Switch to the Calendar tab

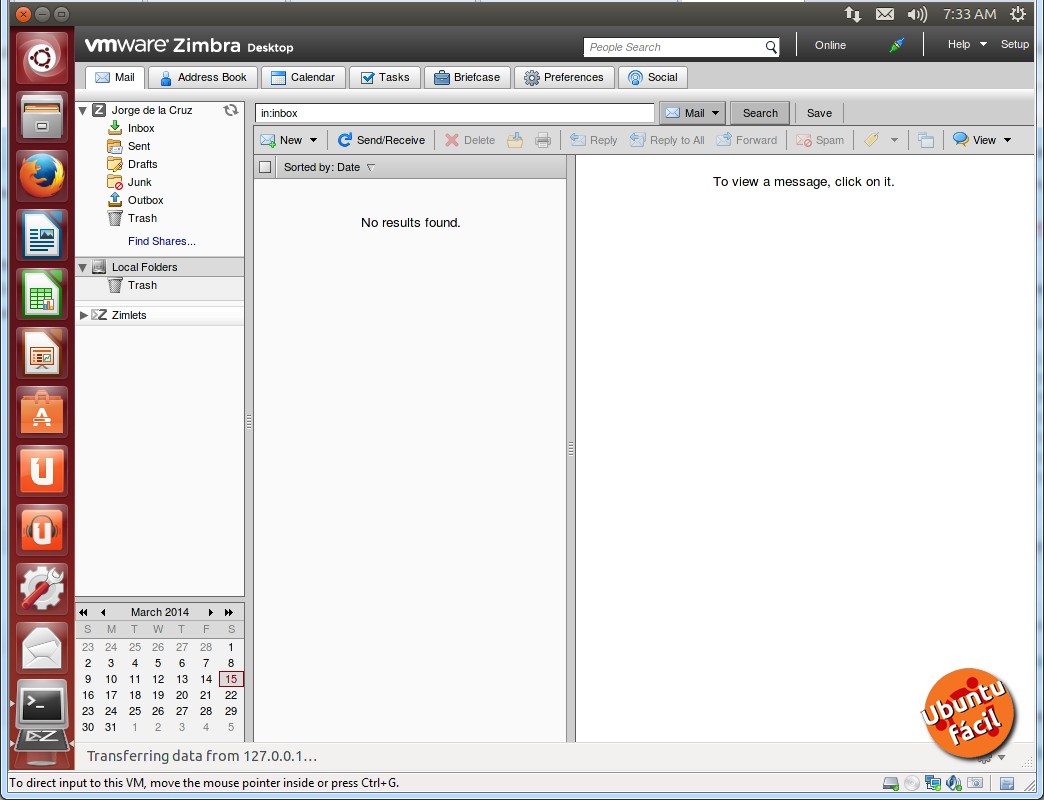pos(303,77)
